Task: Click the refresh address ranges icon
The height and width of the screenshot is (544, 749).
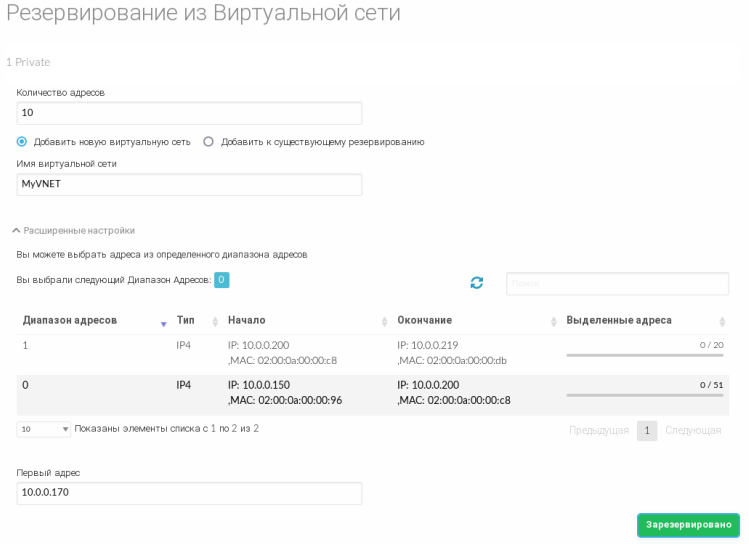Action: 477,283
